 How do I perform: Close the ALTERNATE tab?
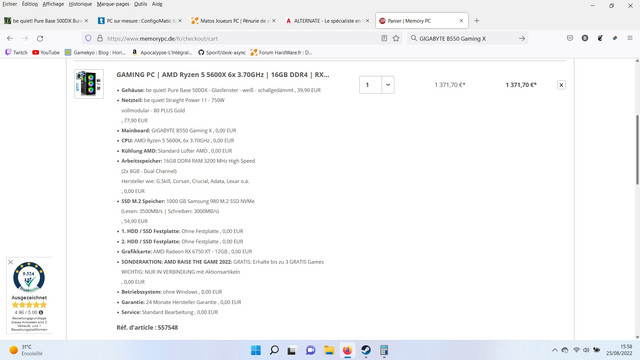pos(367,21)
